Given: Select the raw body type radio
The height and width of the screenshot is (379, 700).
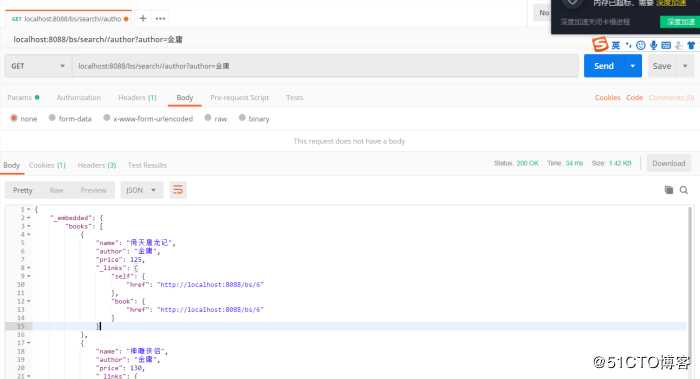Looking at the screenshot, I should point(208,118).
